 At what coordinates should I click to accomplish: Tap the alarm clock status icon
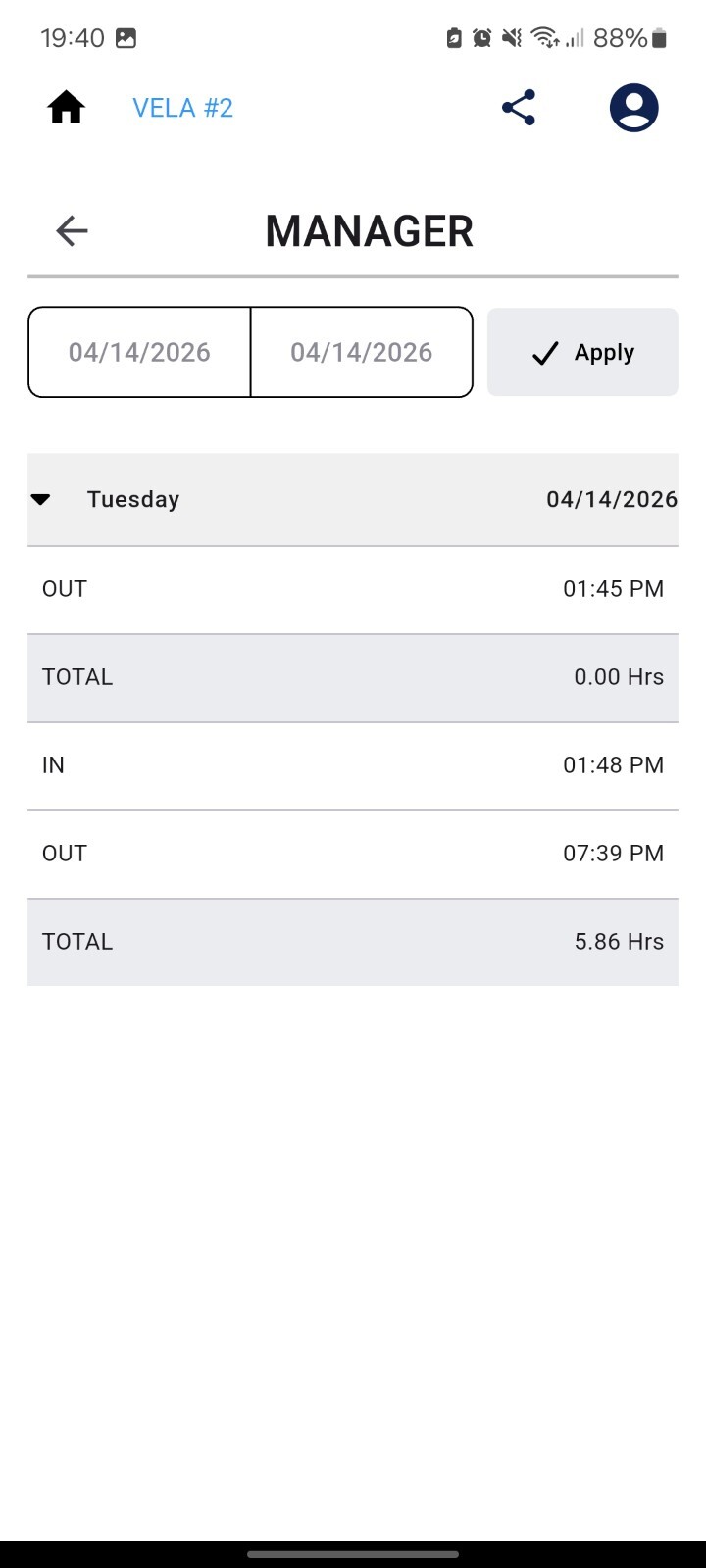click(x=481, y=38)
